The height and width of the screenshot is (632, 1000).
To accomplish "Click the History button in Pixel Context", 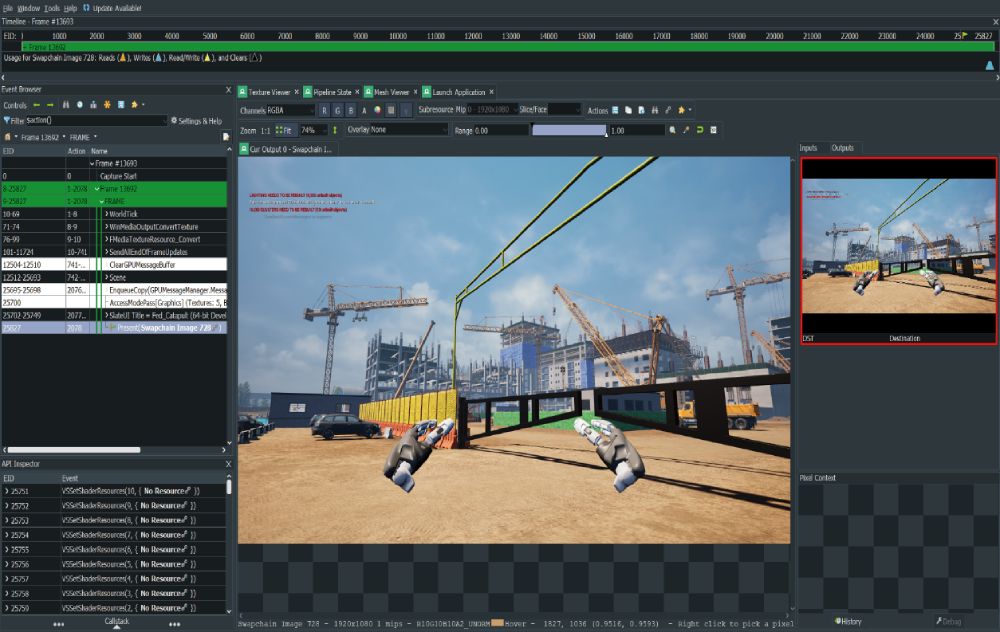I will pyautogui.click(x=848, y=621).
